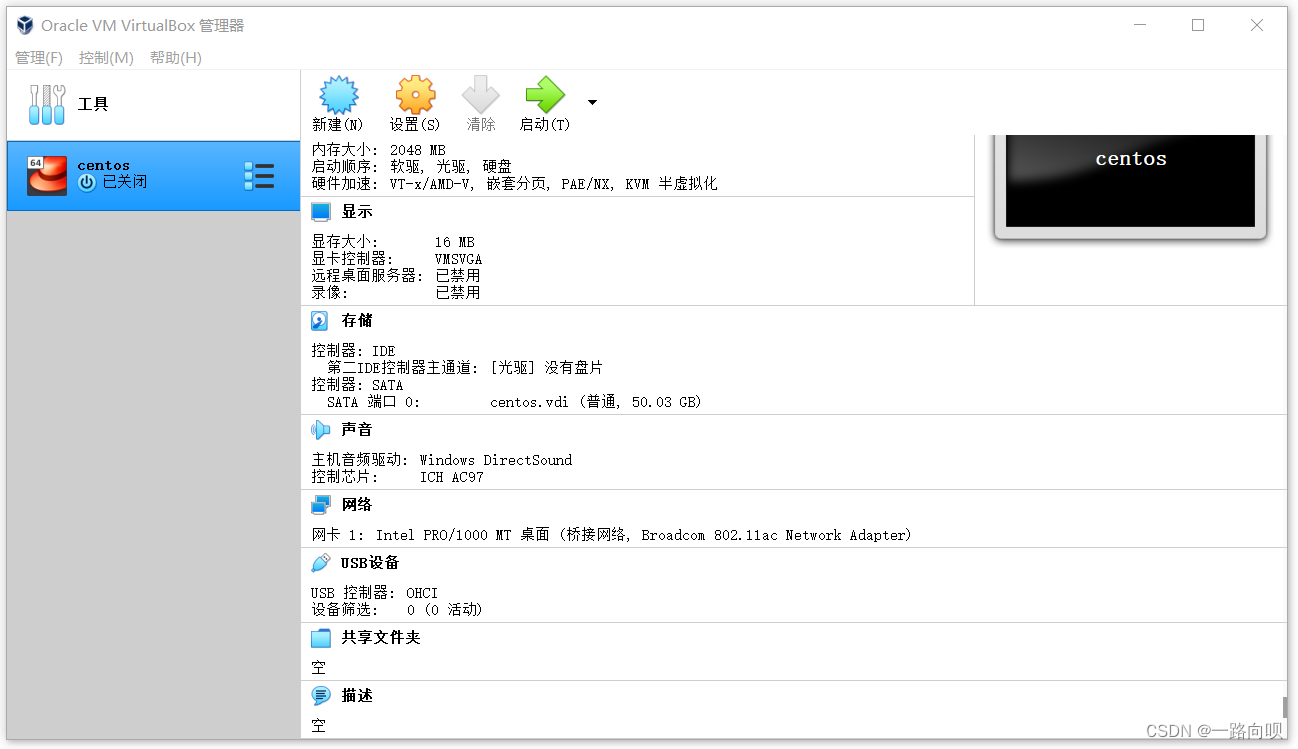Click USB controller OHCI value
Image resolution: width=1298 pixels, height=749 pixels.
click(x=422, y=593)
